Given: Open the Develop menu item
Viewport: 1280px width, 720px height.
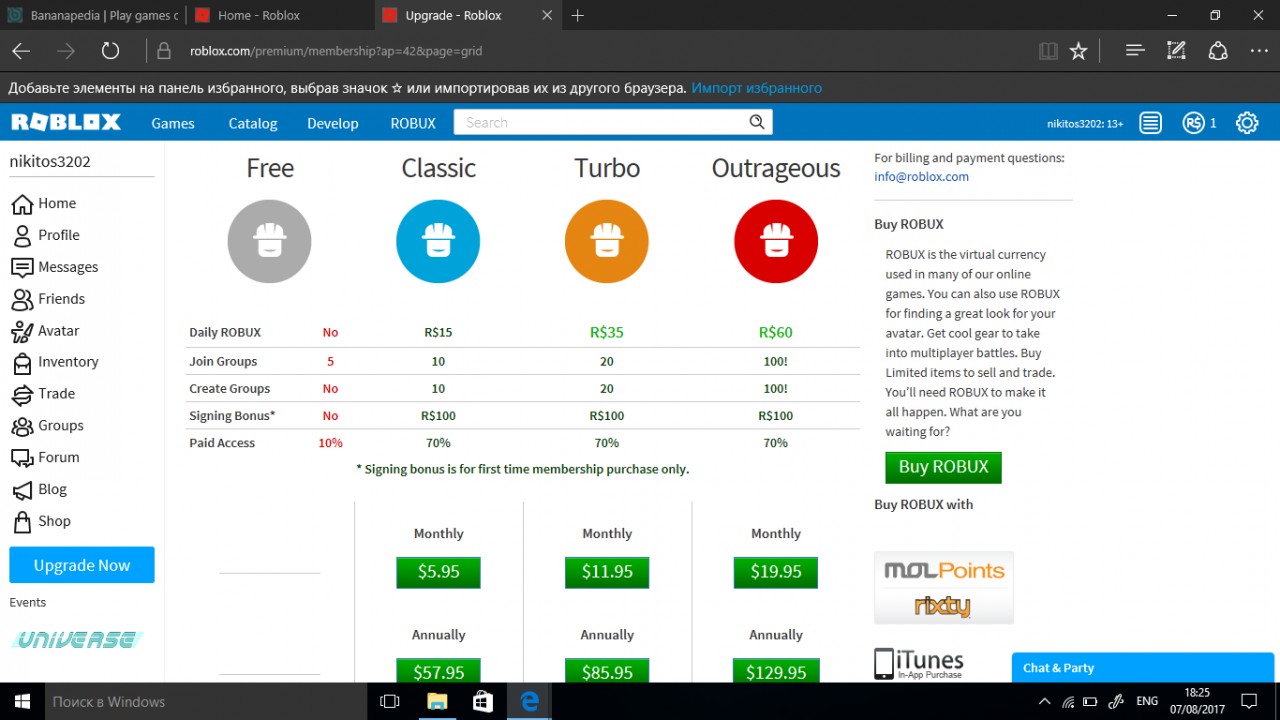Looking at the screenshot, I should click(333, 123).
